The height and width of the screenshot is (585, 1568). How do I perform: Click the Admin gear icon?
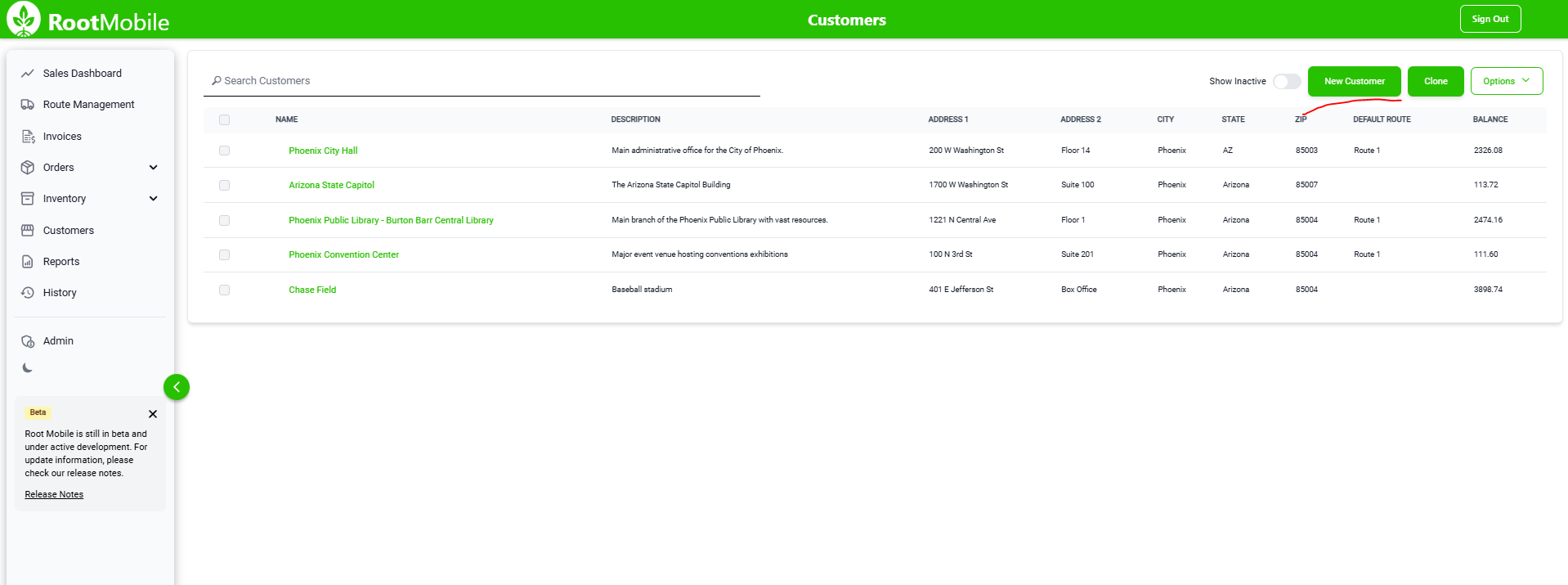point(28,341)
